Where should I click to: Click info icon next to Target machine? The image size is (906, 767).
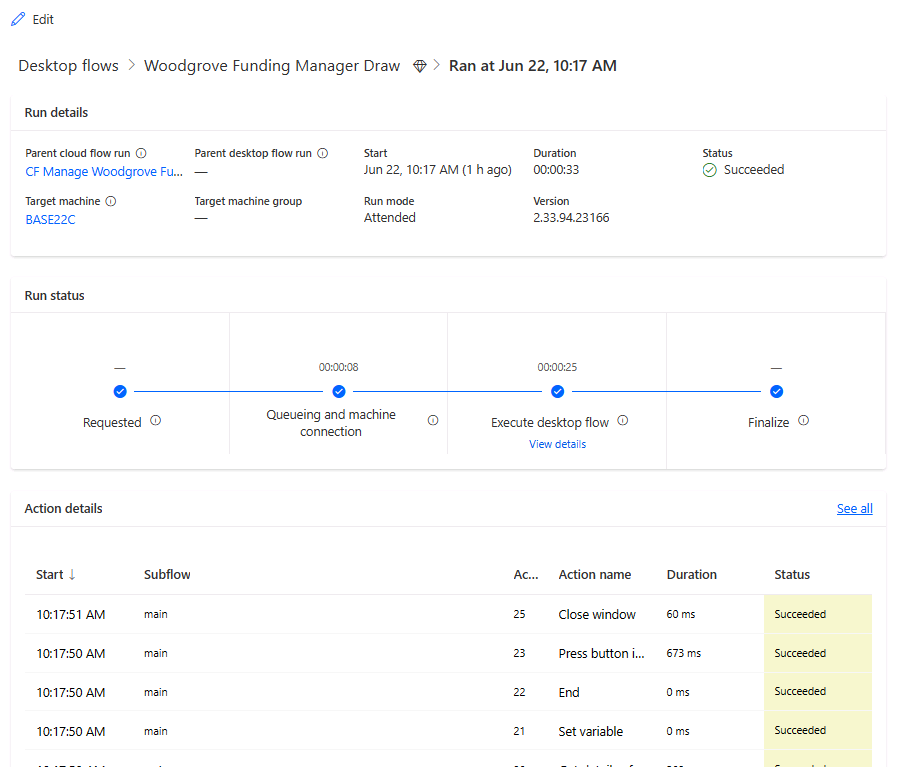click(x=111, y=201)
